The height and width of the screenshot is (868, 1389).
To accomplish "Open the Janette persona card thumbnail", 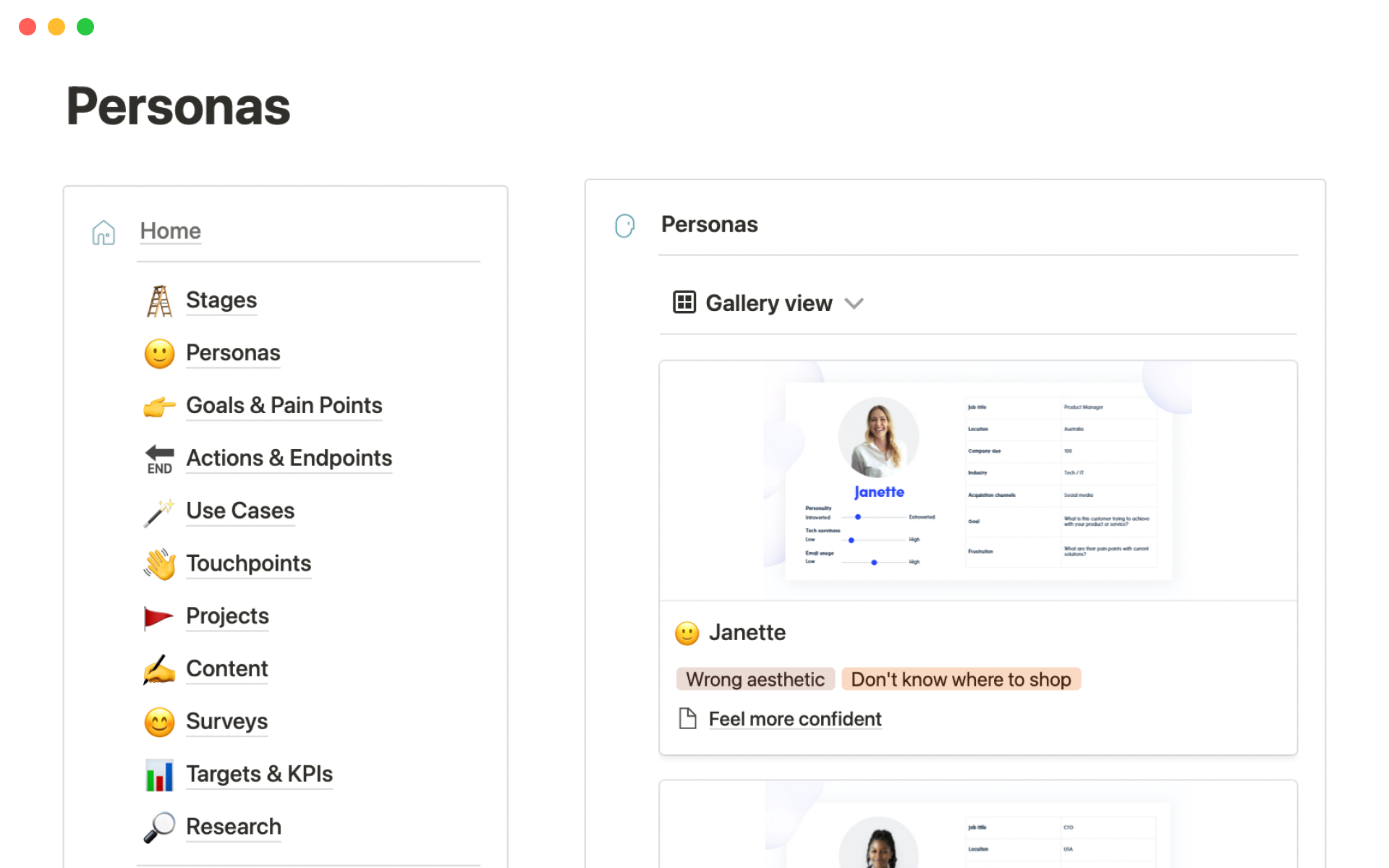I will 977,481.
